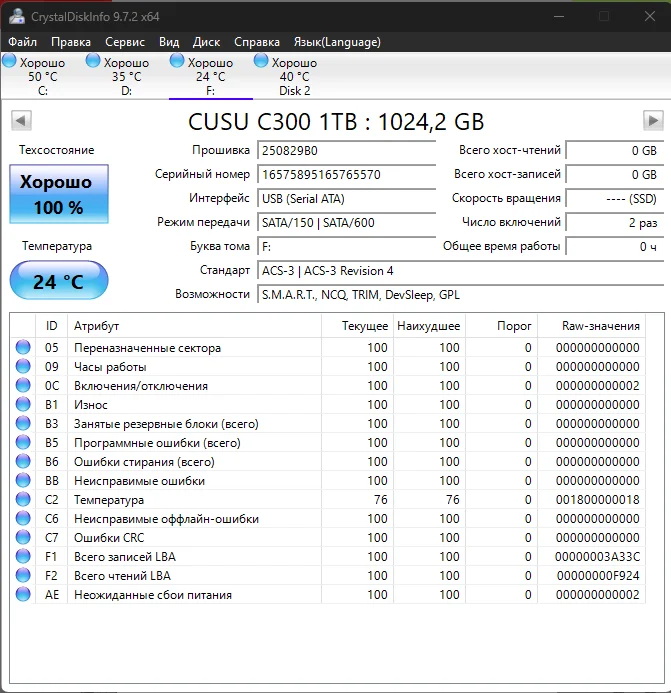The image size is (671, 693).
Task: Go to the next disk with right arrow
Action: tap(653, 120)
